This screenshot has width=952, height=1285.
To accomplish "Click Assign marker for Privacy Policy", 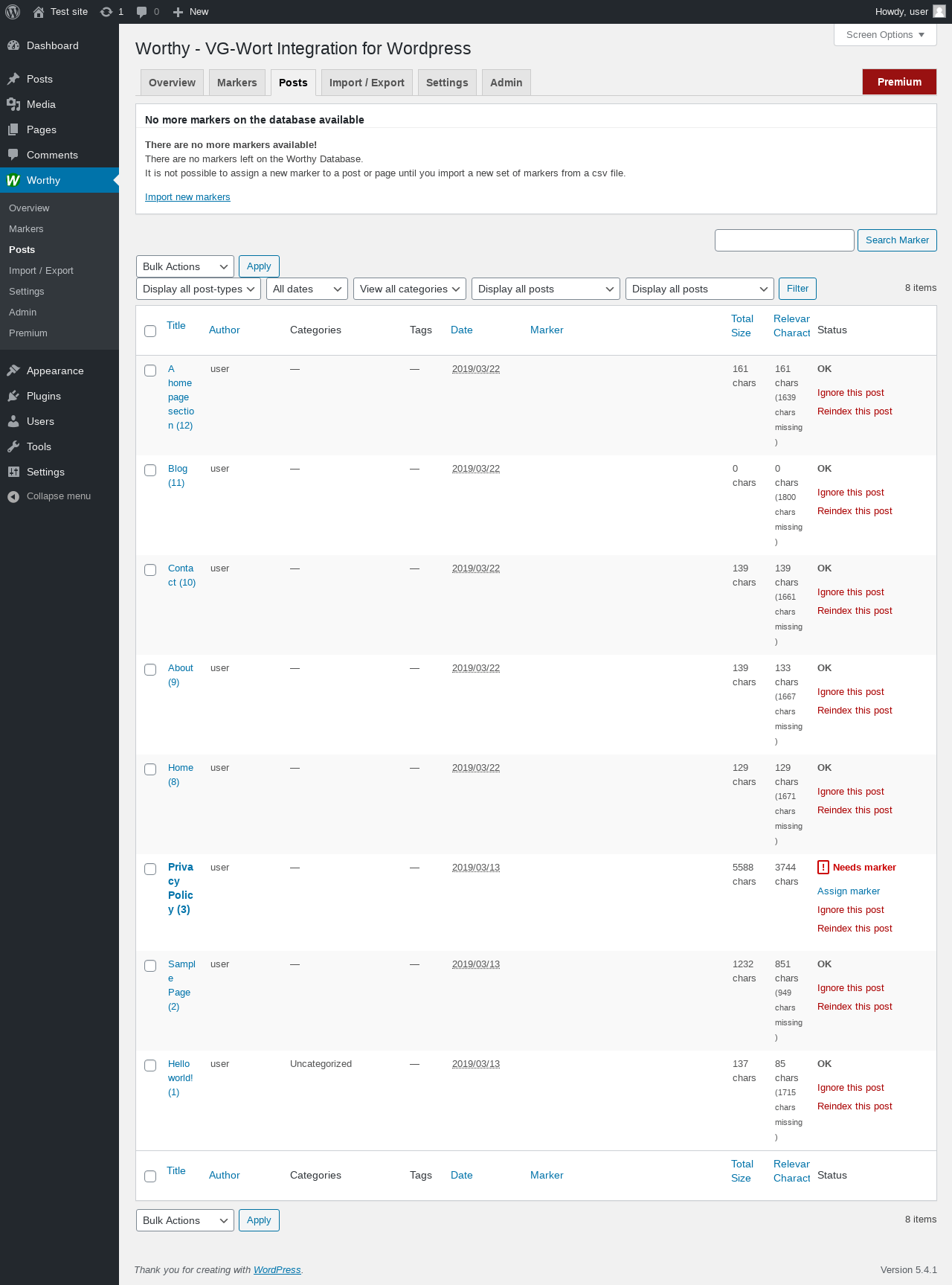I will click(x=849, y=891).
